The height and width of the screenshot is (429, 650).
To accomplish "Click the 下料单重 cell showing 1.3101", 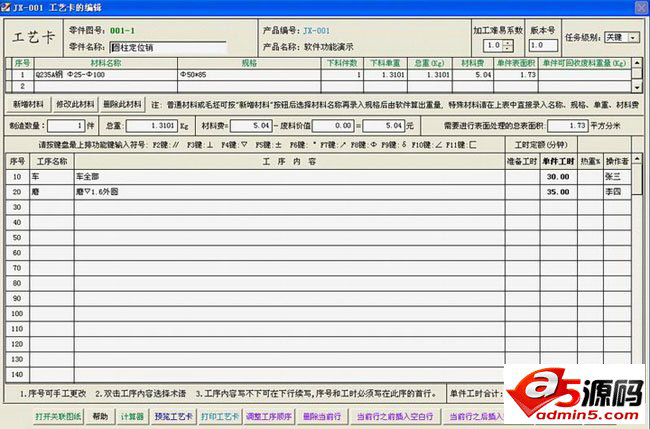I will click(385, 75).
